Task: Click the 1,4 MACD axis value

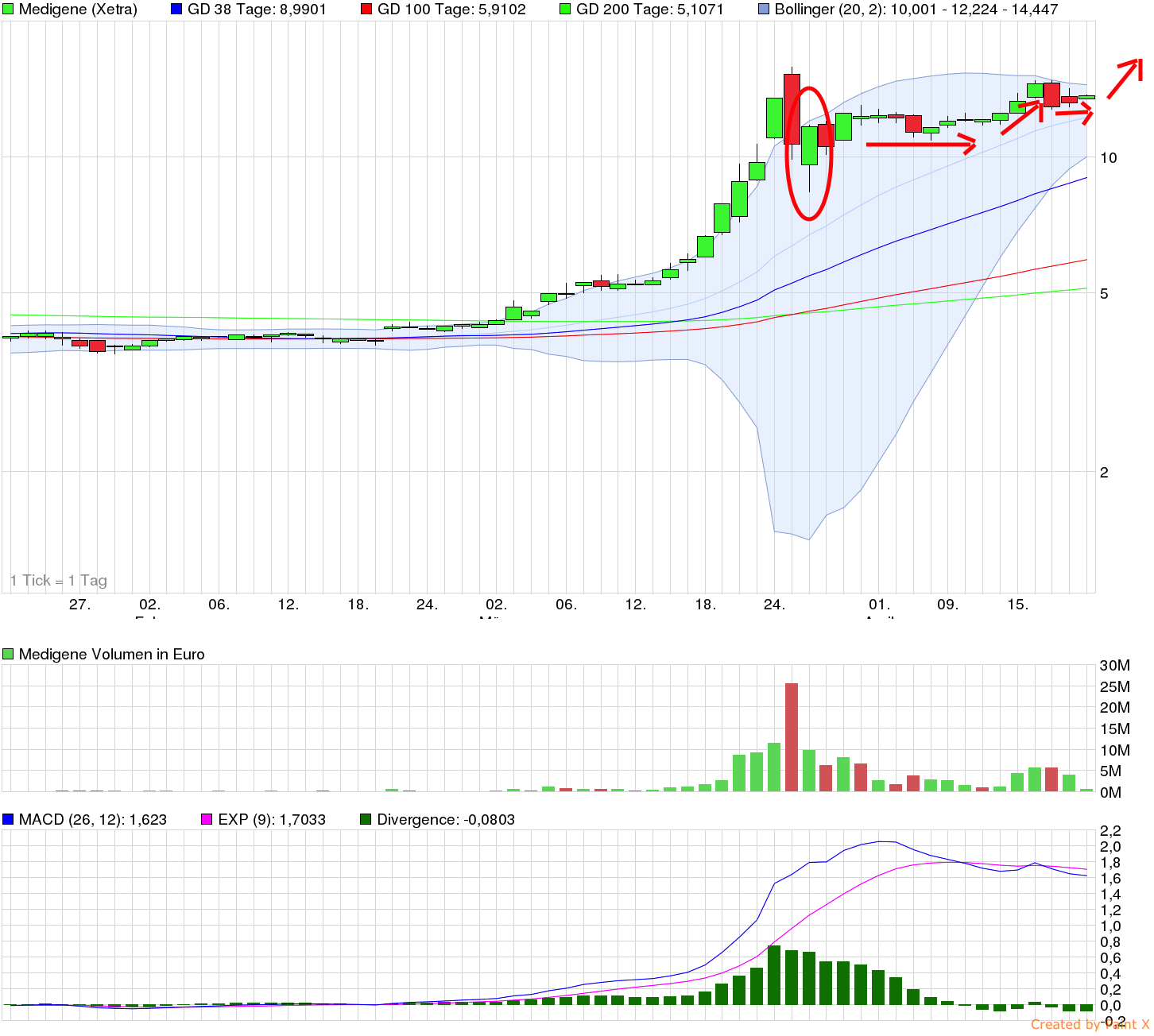Action: (x=1110, y=895)
